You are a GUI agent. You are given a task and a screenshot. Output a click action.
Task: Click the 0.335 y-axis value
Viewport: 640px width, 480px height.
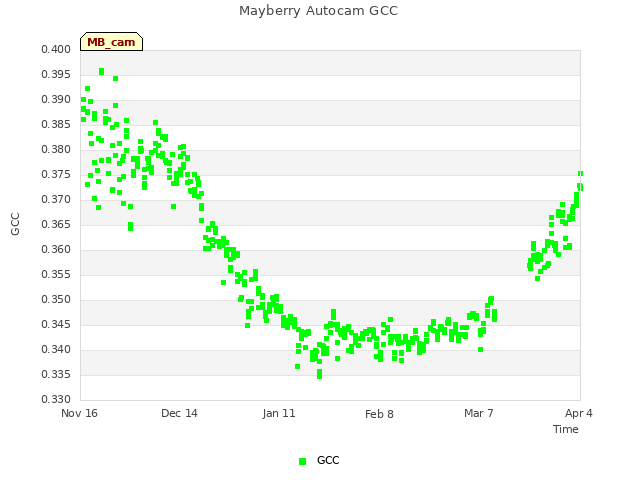coord(56,374)
